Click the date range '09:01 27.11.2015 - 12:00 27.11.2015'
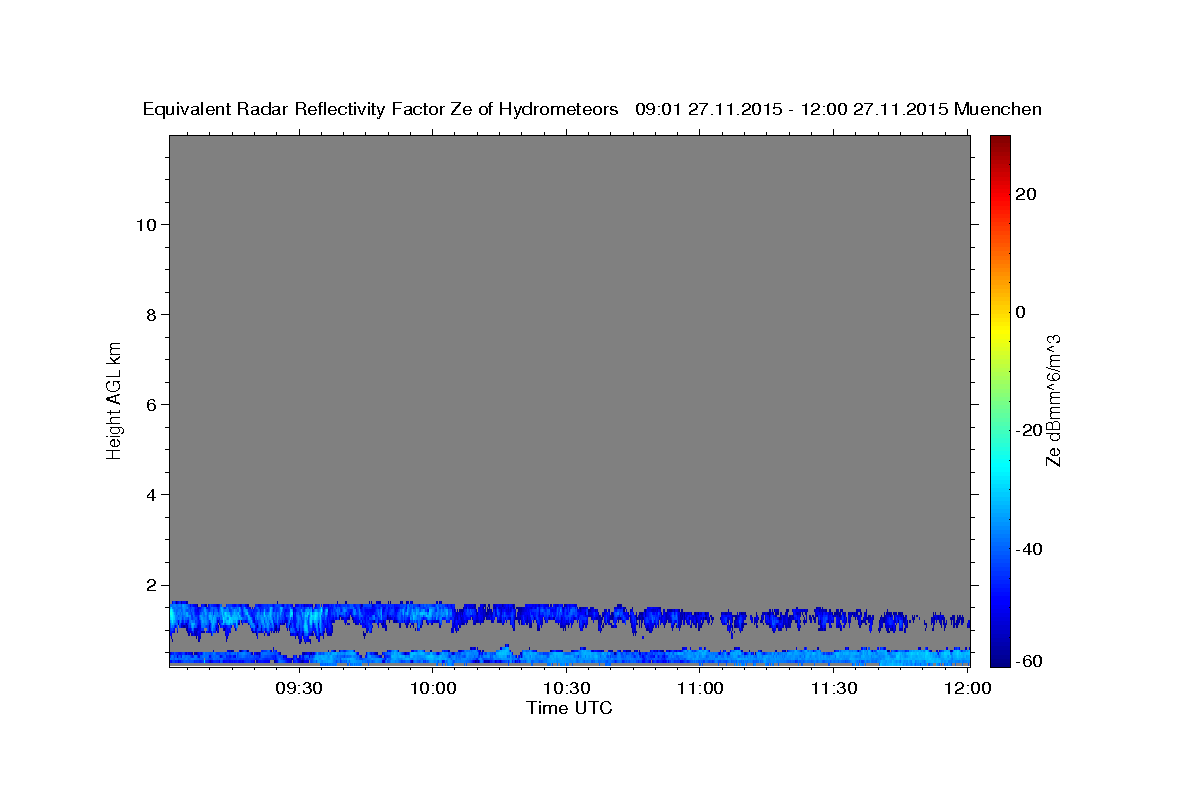 tap(792, 110)
